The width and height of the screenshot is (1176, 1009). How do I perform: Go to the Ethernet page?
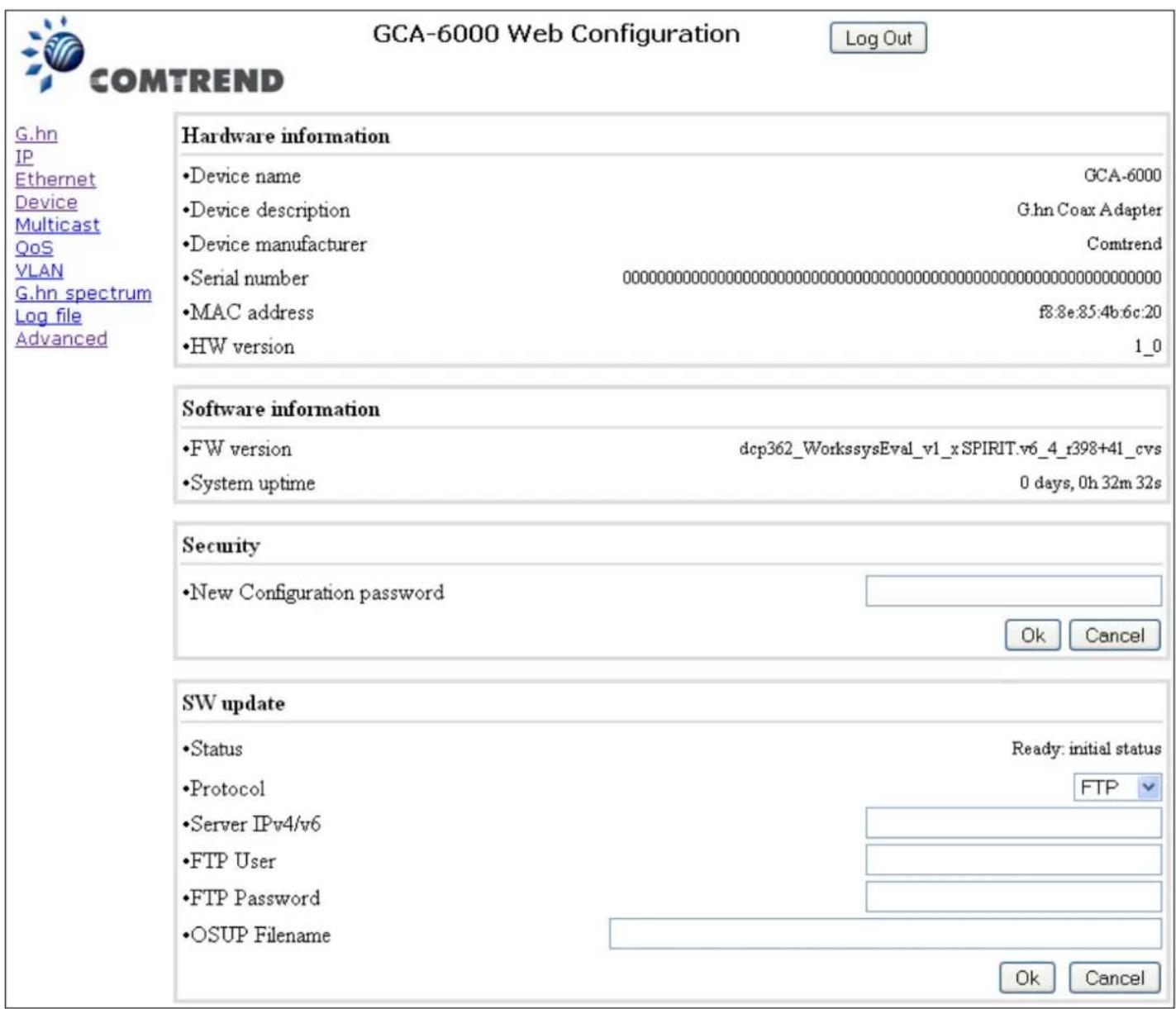click(x=55, y=179)
